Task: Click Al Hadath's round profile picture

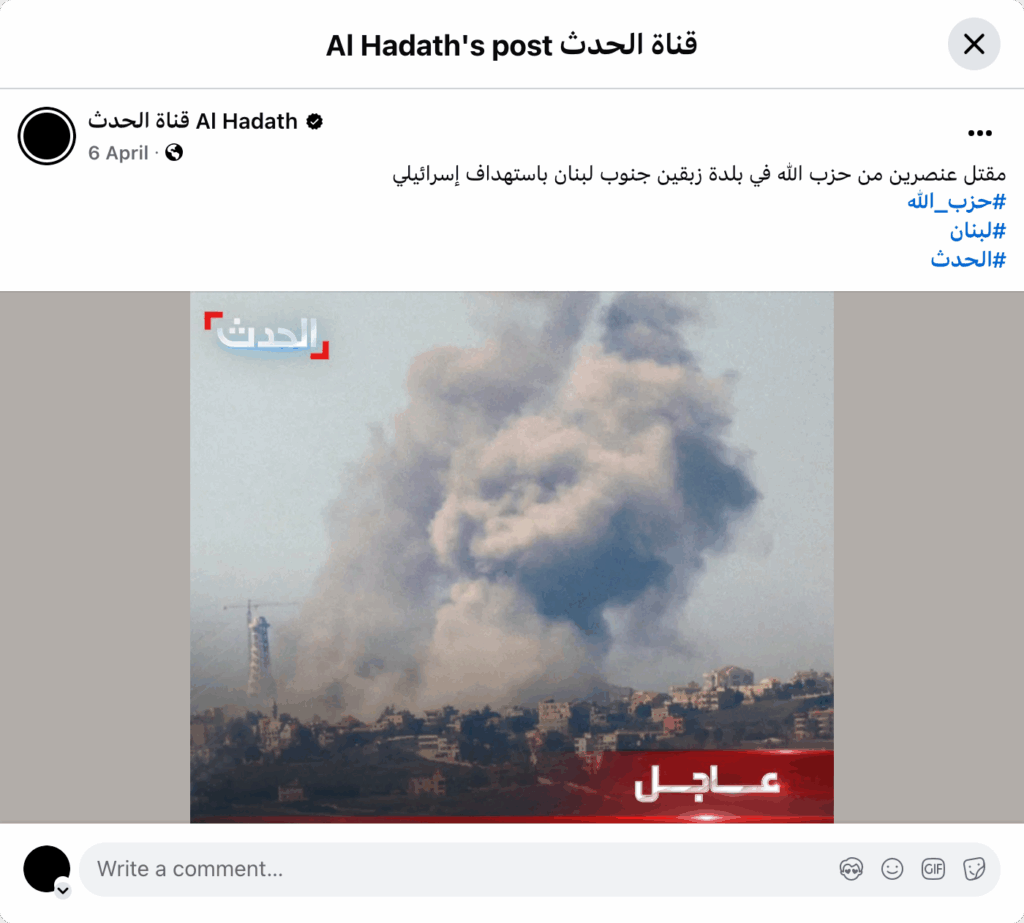Action: (x=47, y=136)
